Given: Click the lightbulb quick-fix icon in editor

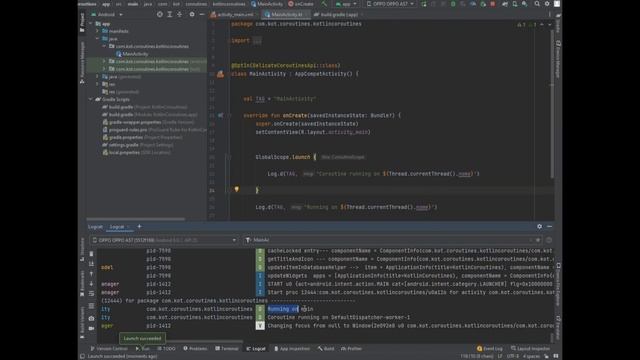Looking at the screenshot, I should click(236, 189).
